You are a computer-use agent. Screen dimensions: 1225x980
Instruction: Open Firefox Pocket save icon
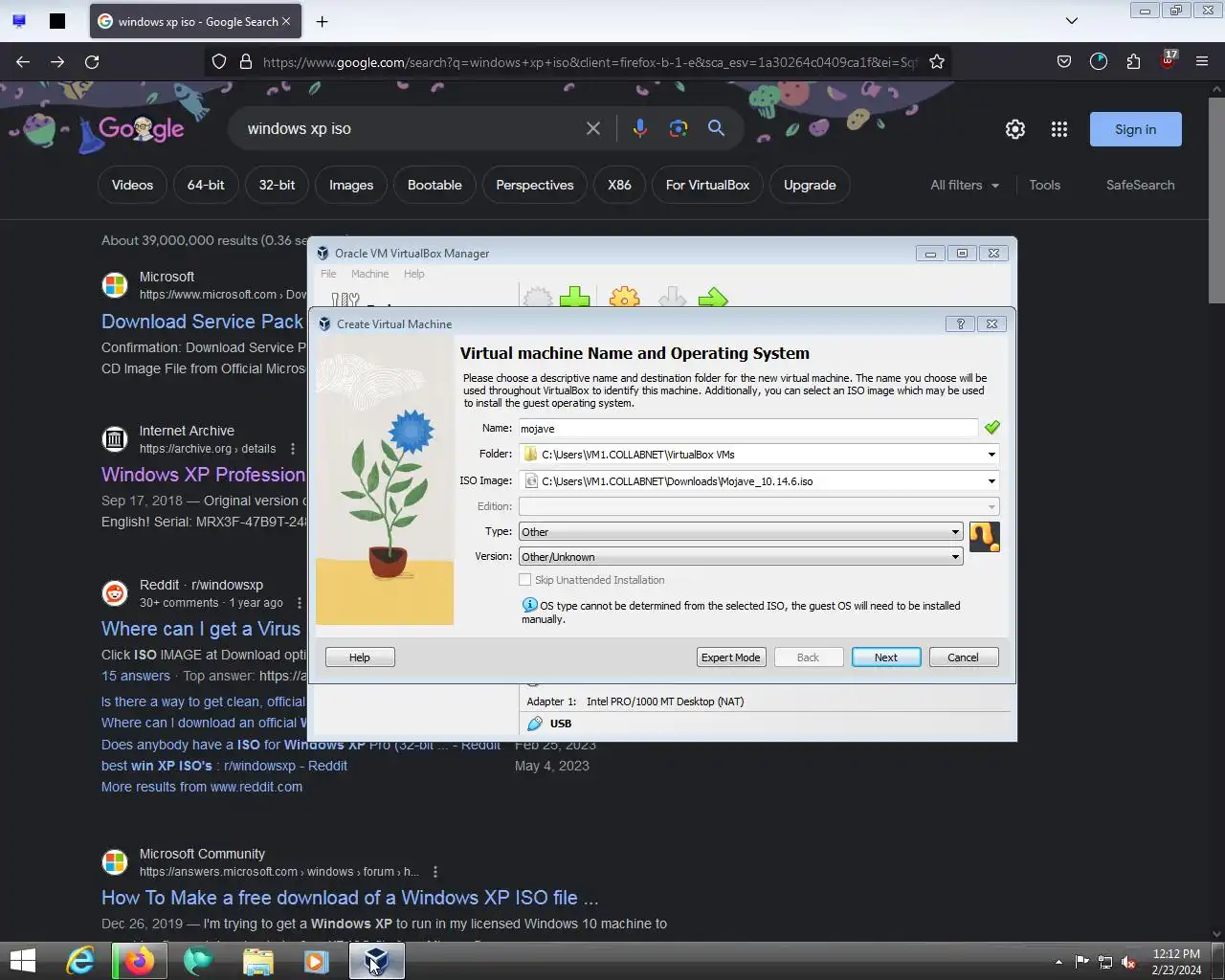coord(1063,62)
